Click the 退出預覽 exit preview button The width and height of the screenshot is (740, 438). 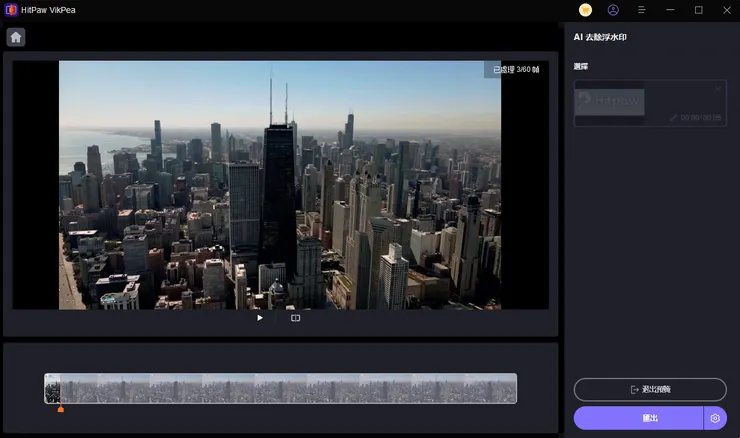(650, 389)
